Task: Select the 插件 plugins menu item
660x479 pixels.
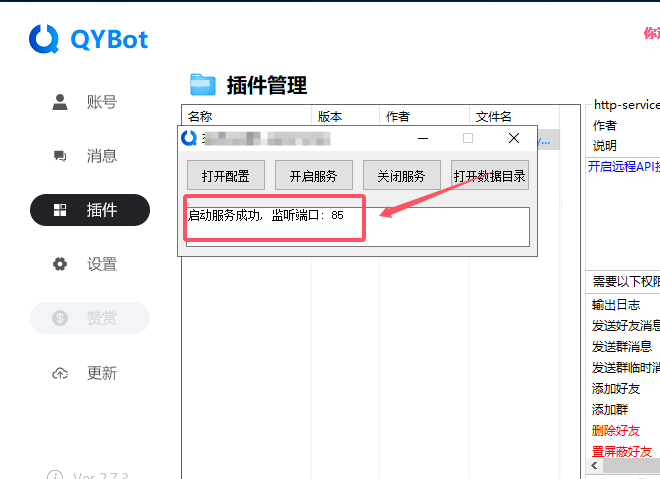Action: tap(90, 210)
